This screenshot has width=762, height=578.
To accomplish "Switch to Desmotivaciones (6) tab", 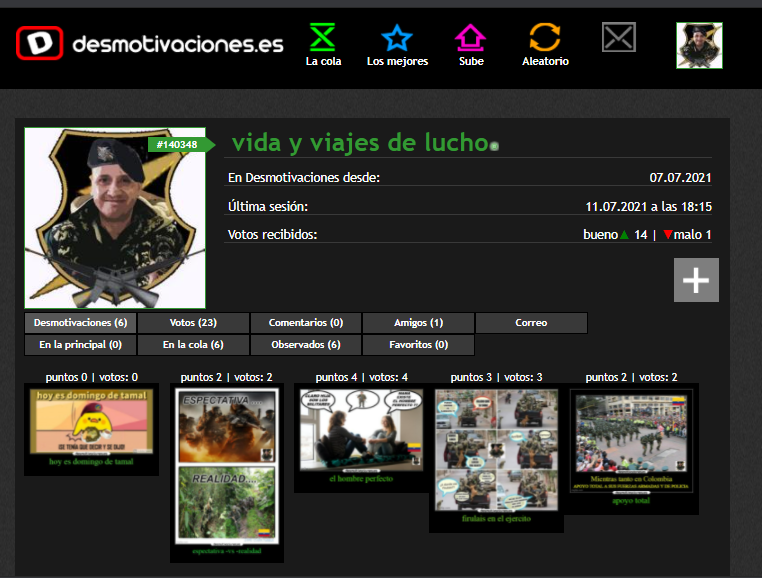I will pos(80,323).
